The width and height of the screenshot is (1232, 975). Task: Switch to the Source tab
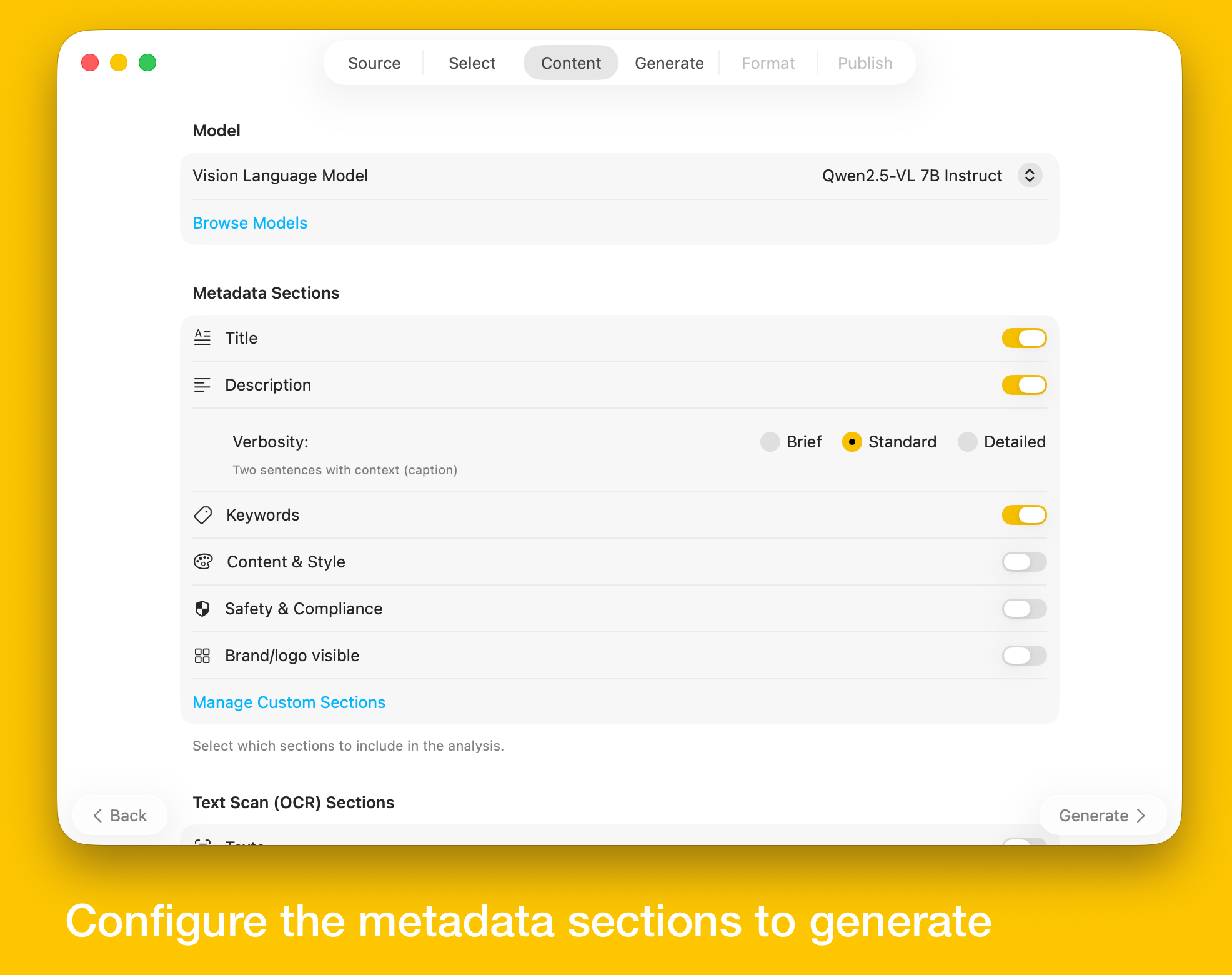pos(374,62)
